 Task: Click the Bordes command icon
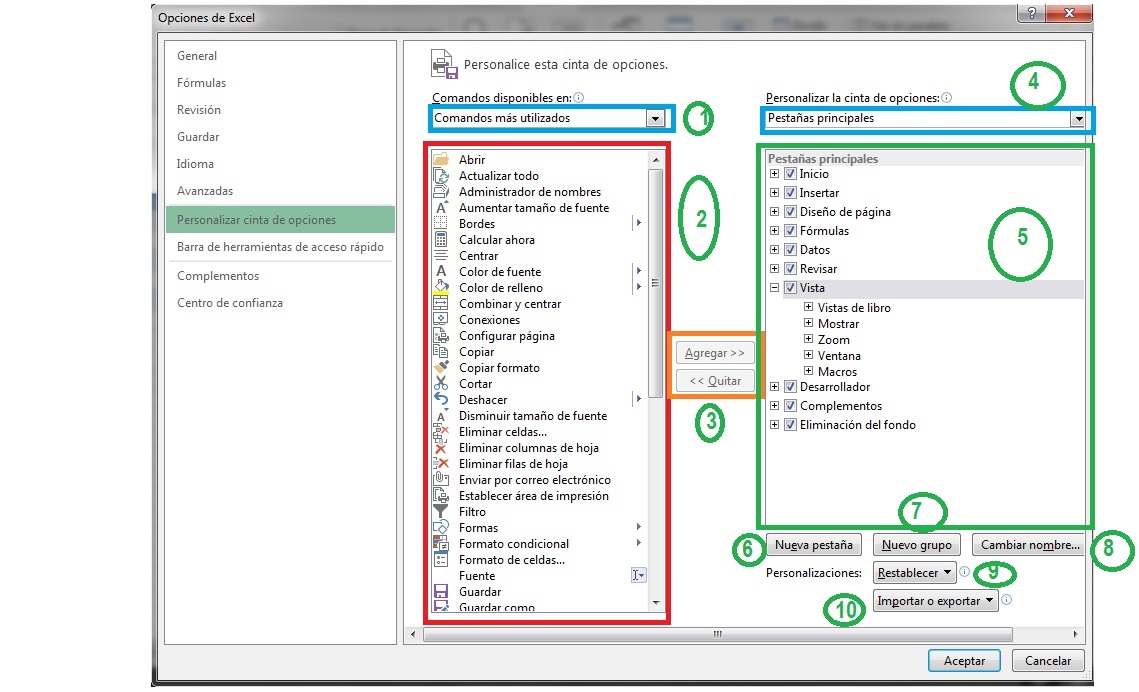point(441,223)
